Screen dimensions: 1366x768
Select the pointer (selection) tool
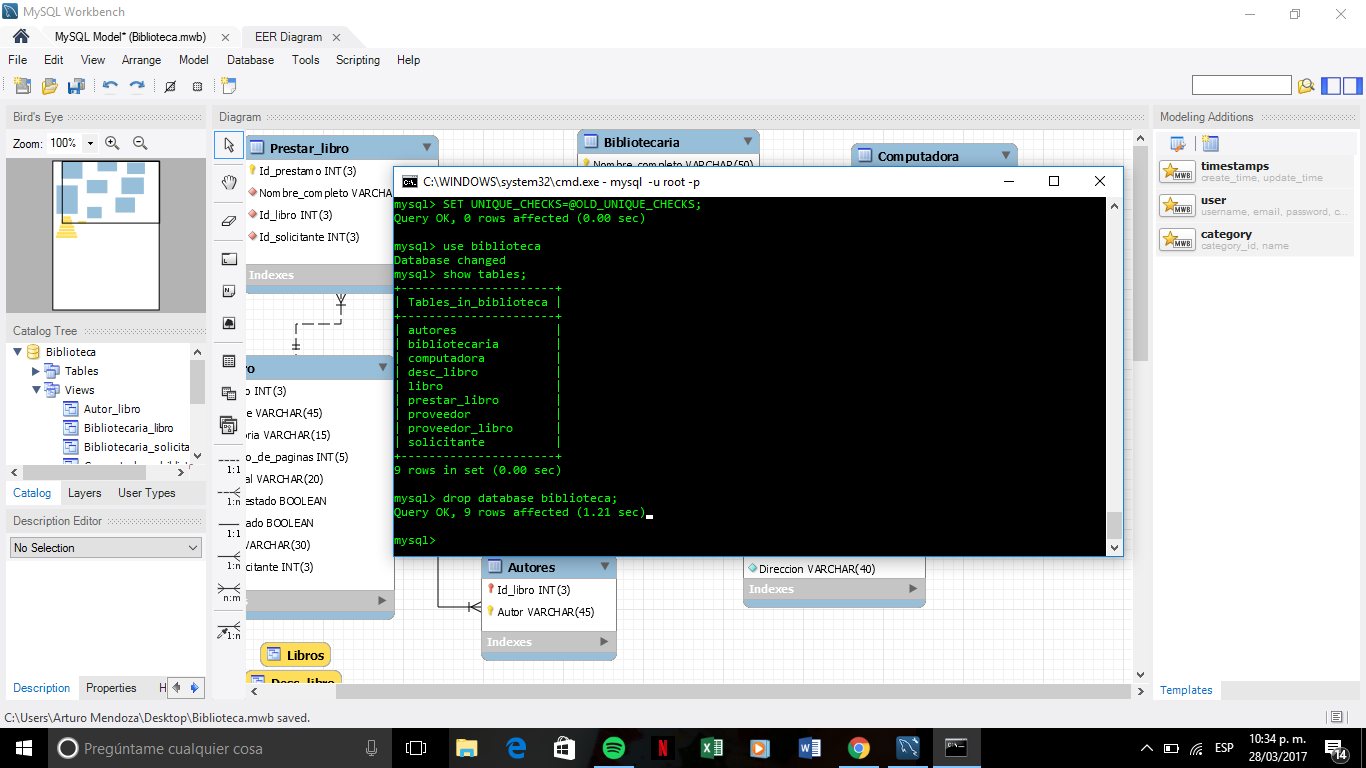click(x=229, y=145)
